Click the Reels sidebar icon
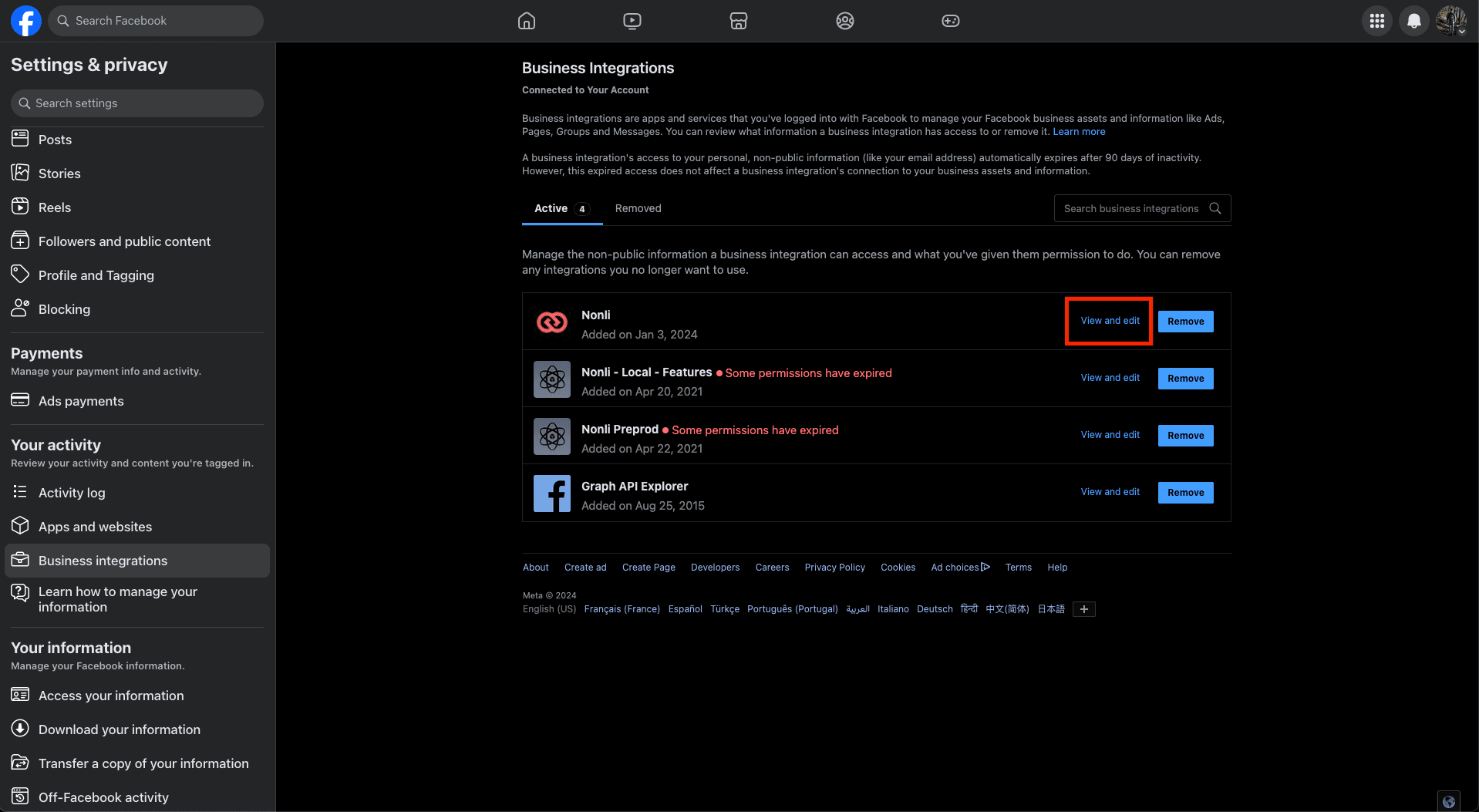Image resolution: width=1479 pixels, height=812 pixels. 20,207
